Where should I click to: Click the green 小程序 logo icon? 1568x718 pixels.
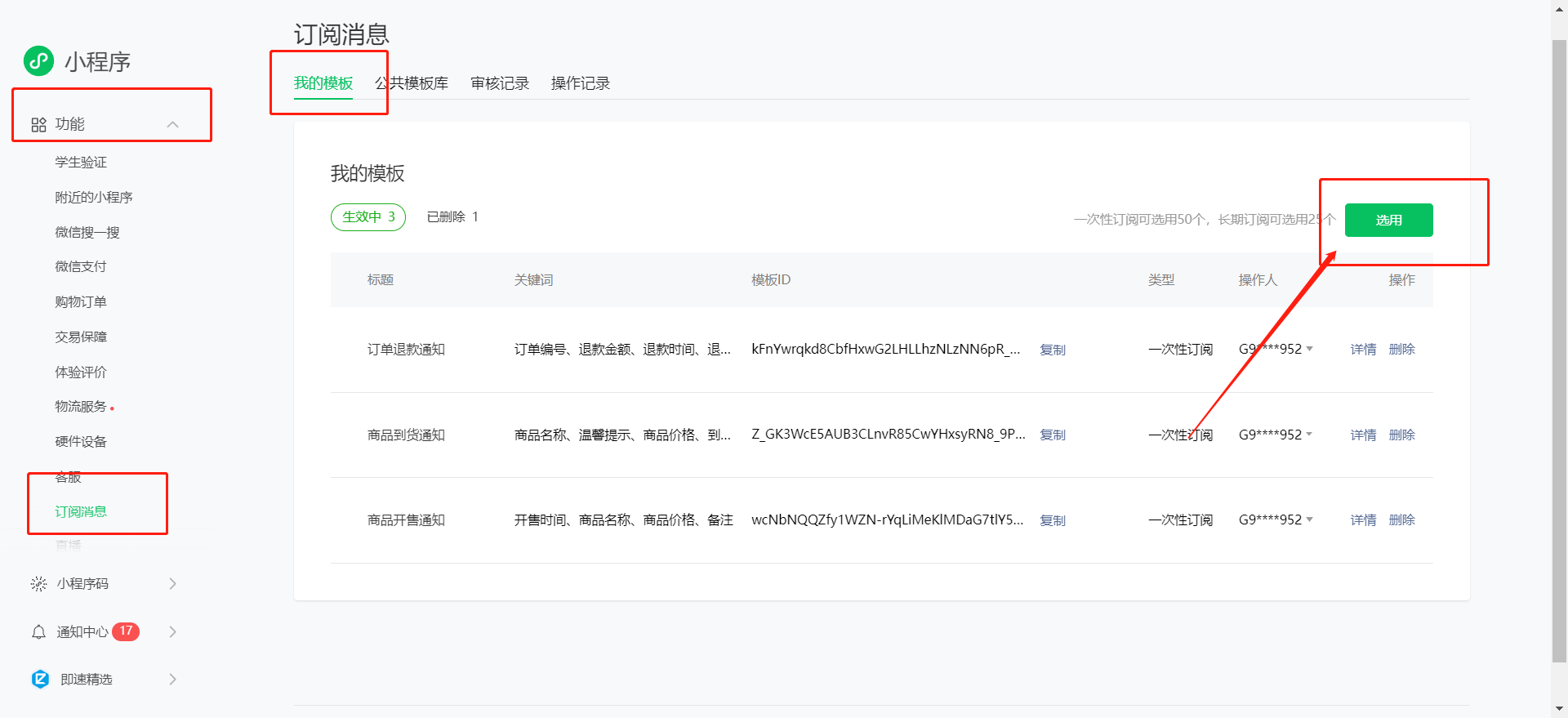point(38,60)
